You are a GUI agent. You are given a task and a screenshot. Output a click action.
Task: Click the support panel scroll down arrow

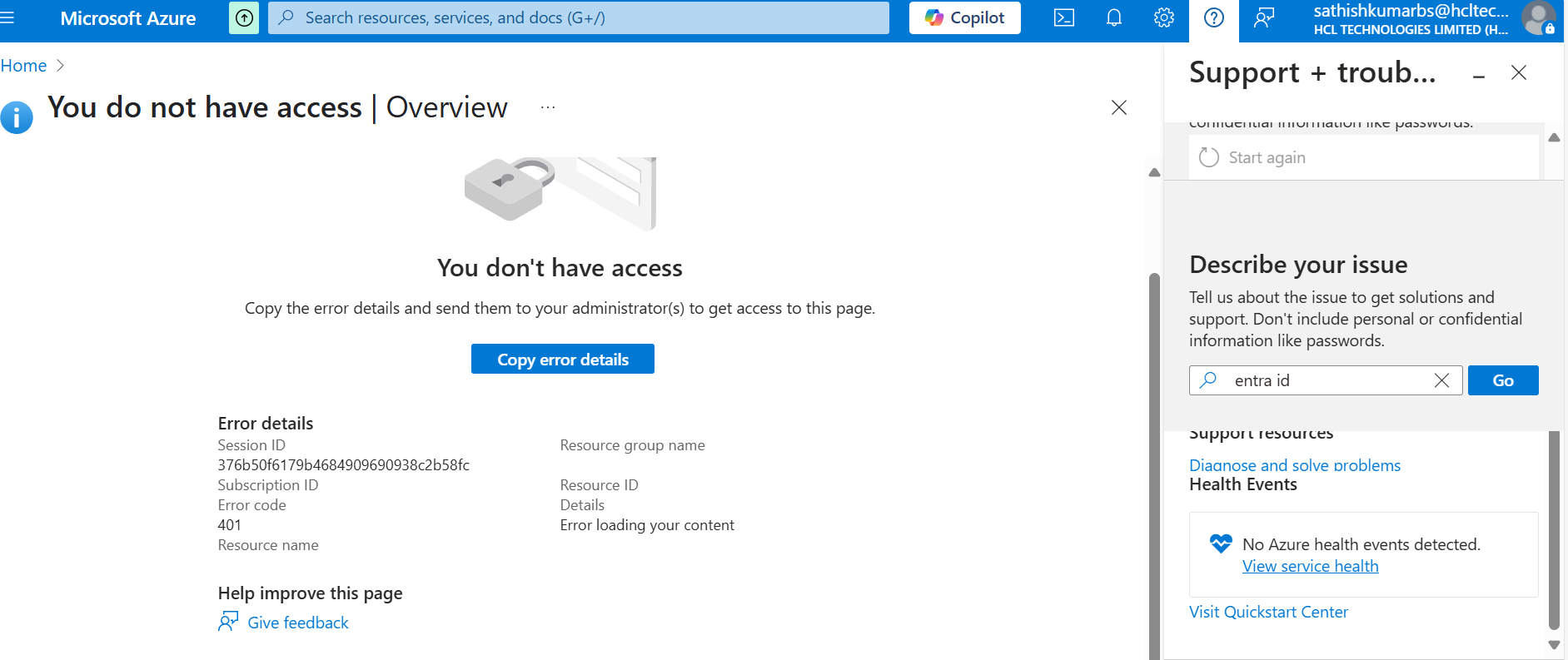(1554, 644)
